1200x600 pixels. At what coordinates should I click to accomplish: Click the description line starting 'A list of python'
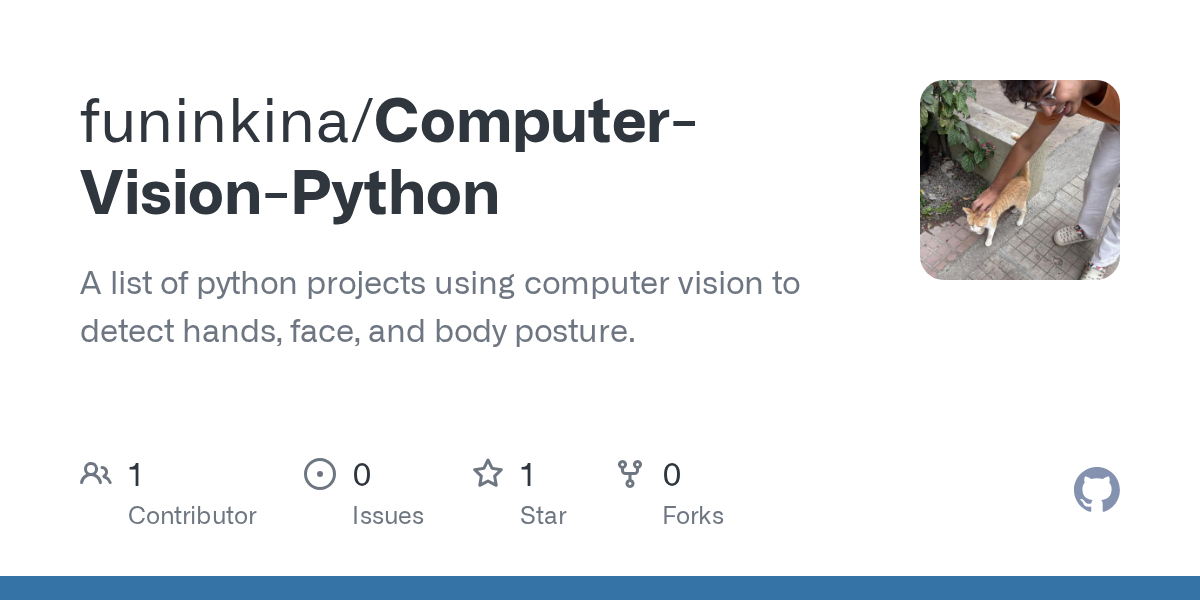click(440, 284)
